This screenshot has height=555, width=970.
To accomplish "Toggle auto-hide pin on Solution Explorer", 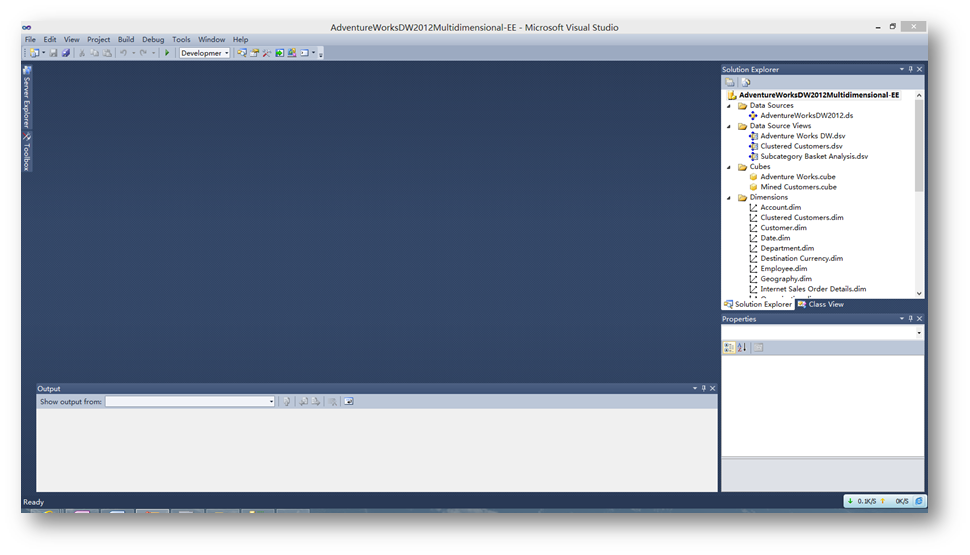I will 910,69.
